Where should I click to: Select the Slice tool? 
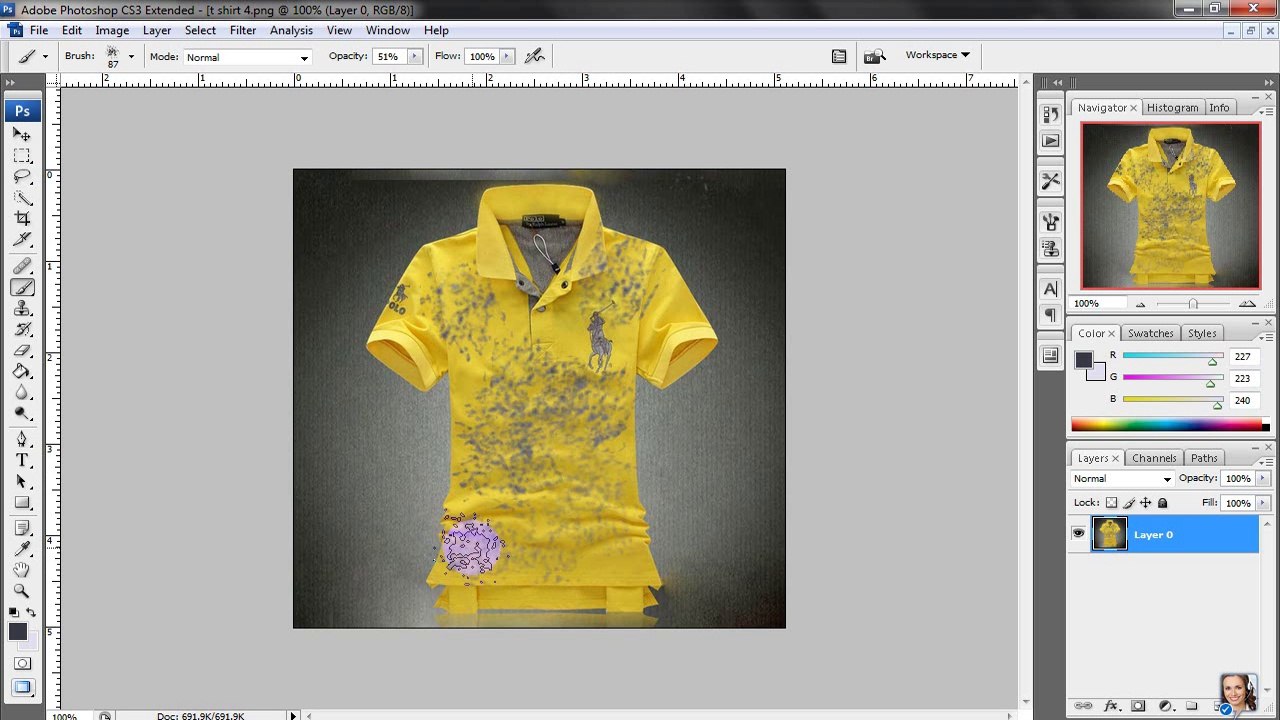[22, 240]
